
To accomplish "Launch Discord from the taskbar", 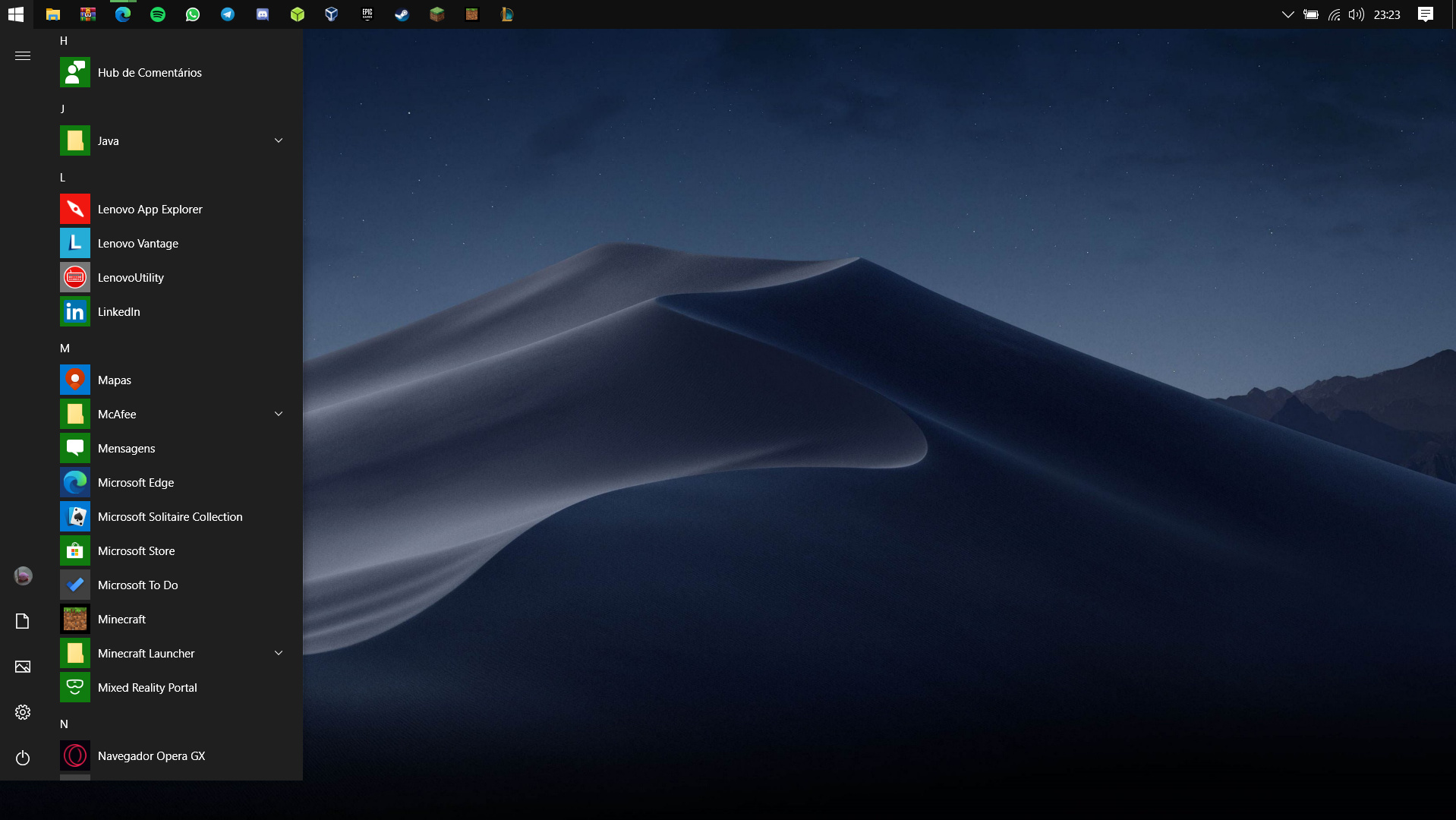I will point(263,14).
